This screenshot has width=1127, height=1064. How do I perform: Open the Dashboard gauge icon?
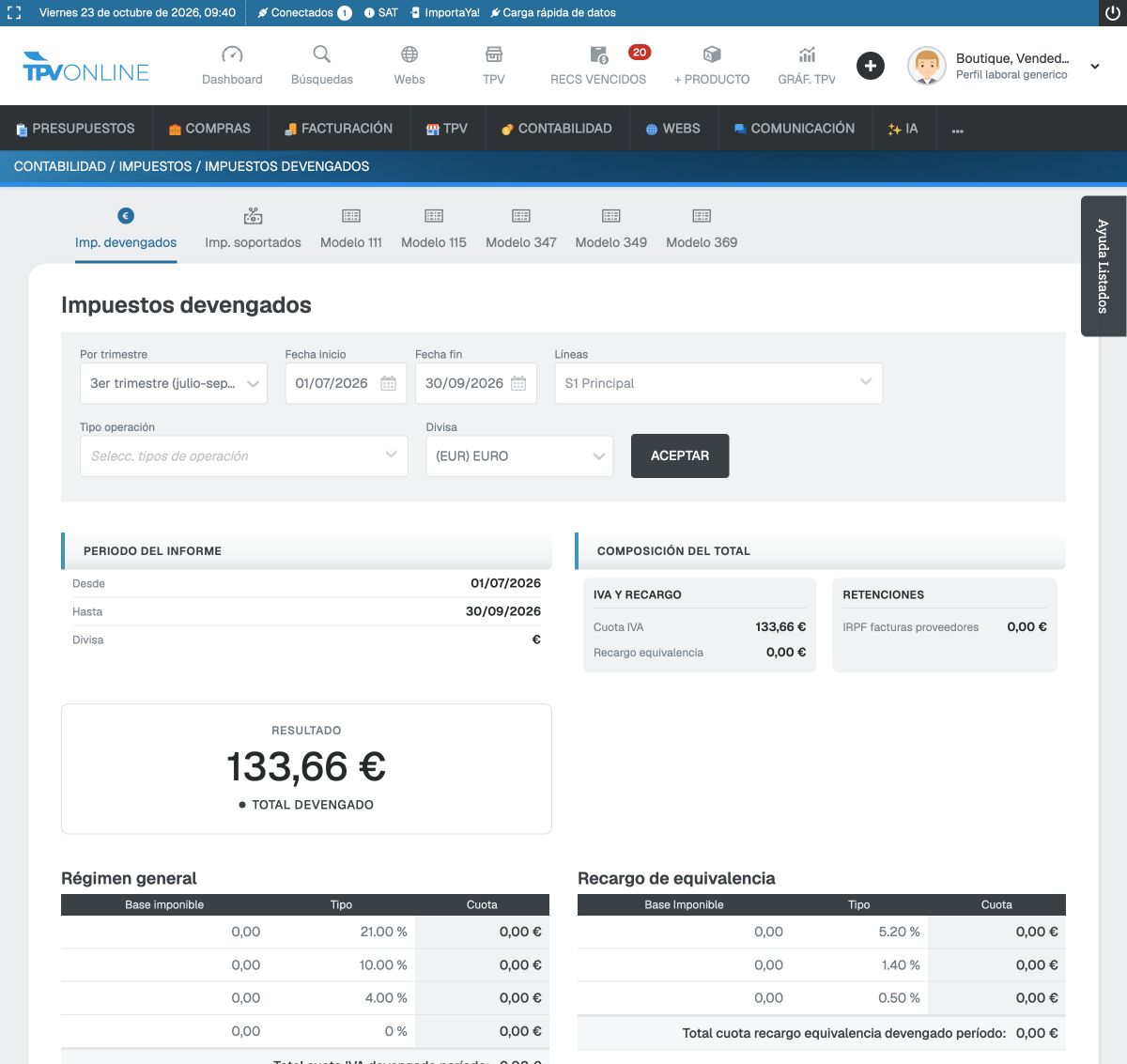[232, 54]
